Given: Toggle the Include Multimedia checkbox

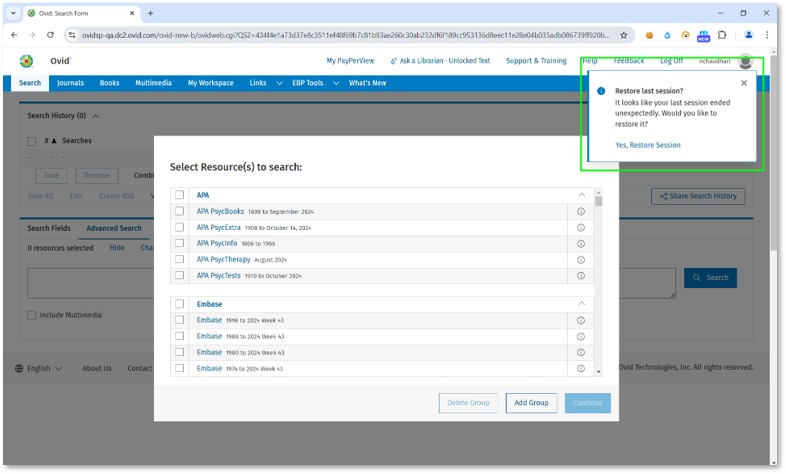Looking at the screenshot, I should point(32,315).
